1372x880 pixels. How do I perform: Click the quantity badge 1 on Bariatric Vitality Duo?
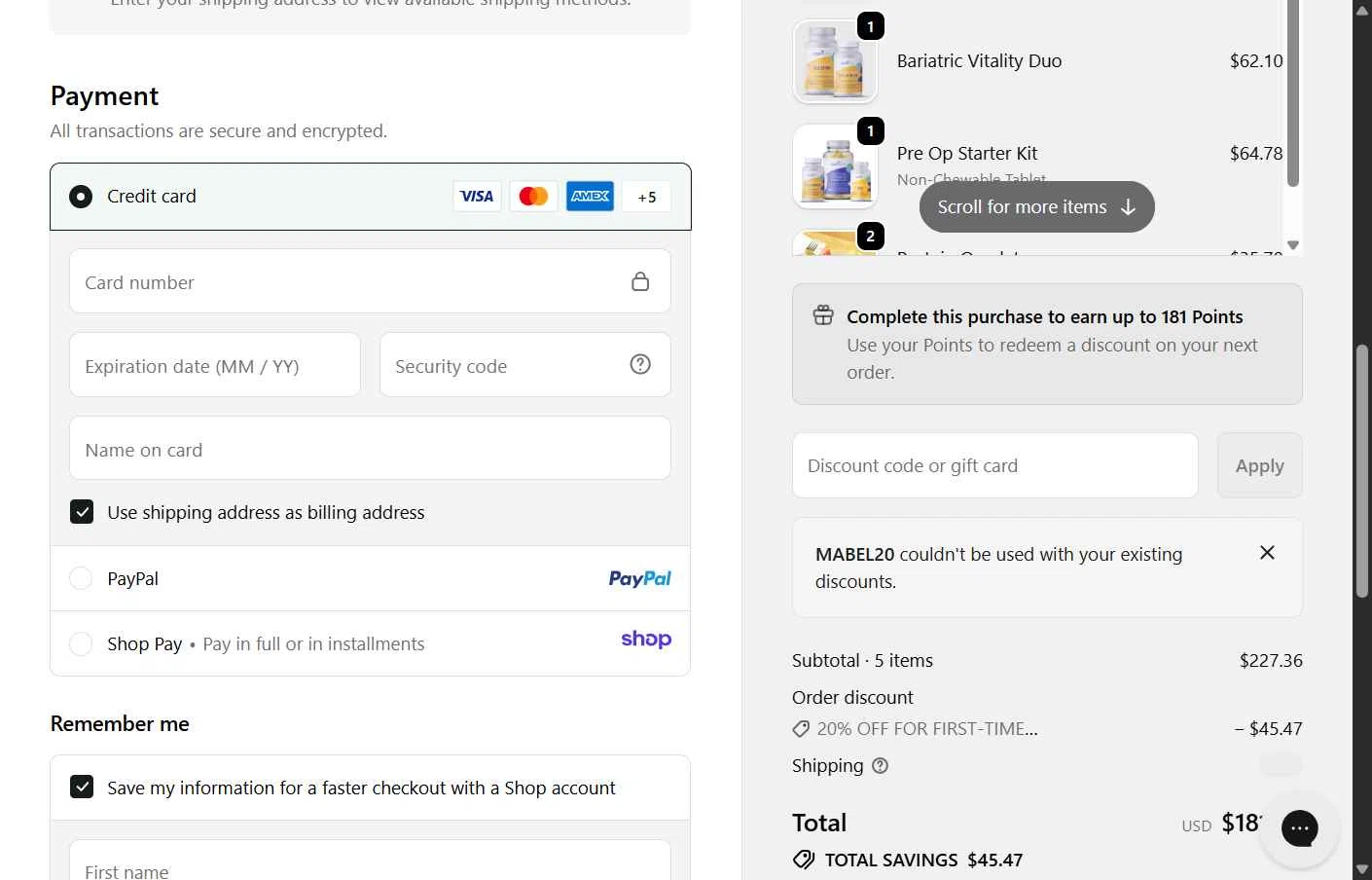pos(871,26)
